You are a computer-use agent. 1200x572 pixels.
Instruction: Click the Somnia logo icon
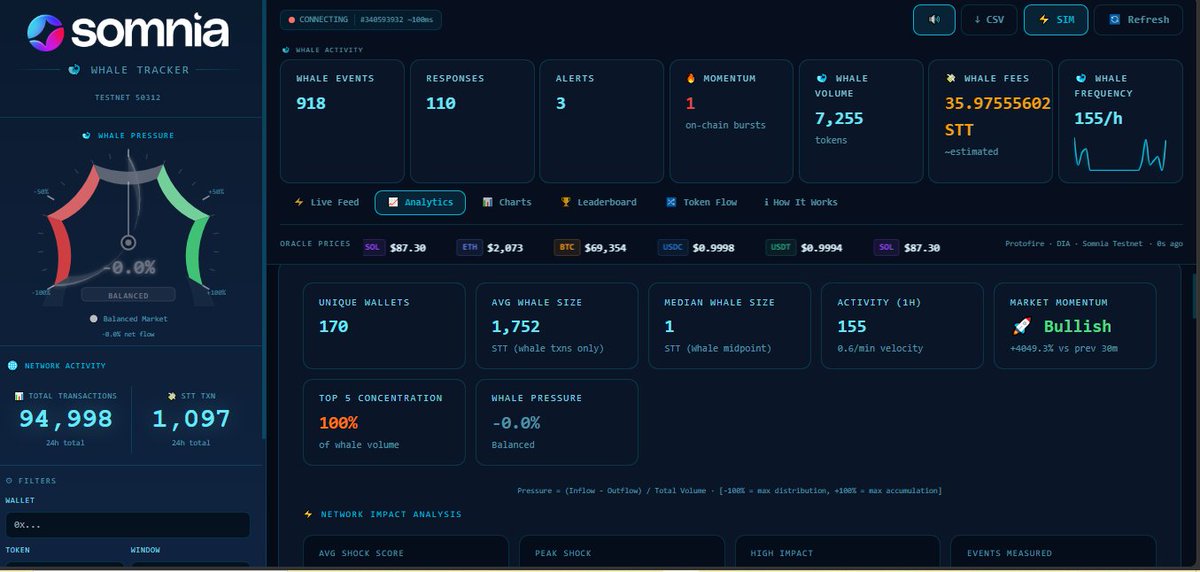(46, 33)
